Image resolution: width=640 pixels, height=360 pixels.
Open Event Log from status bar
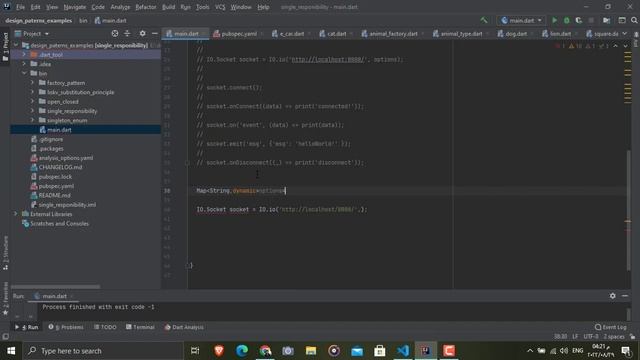click(611, 327)
